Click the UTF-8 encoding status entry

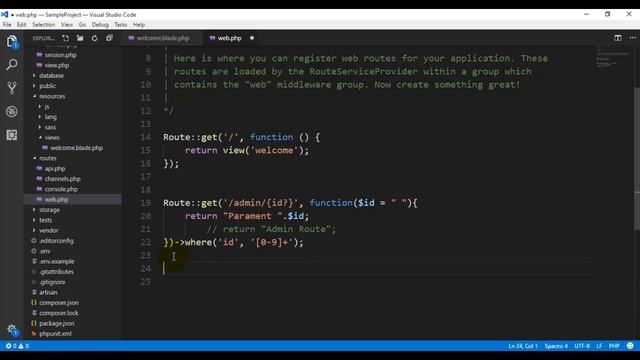[x=582, y=346]
